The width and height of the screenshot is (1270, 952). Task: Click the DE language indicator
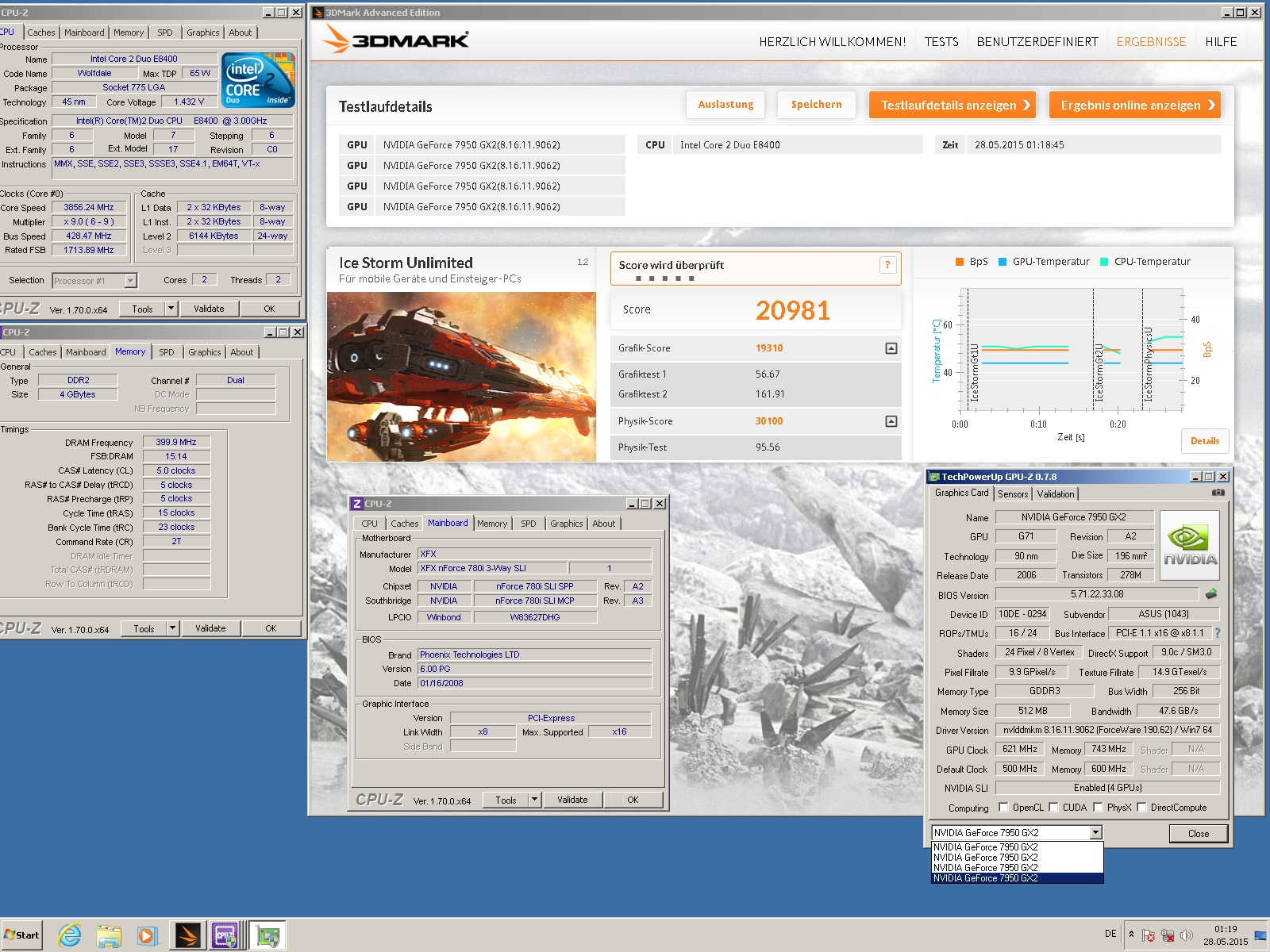pyautogui.click(x=1110, y=934)
